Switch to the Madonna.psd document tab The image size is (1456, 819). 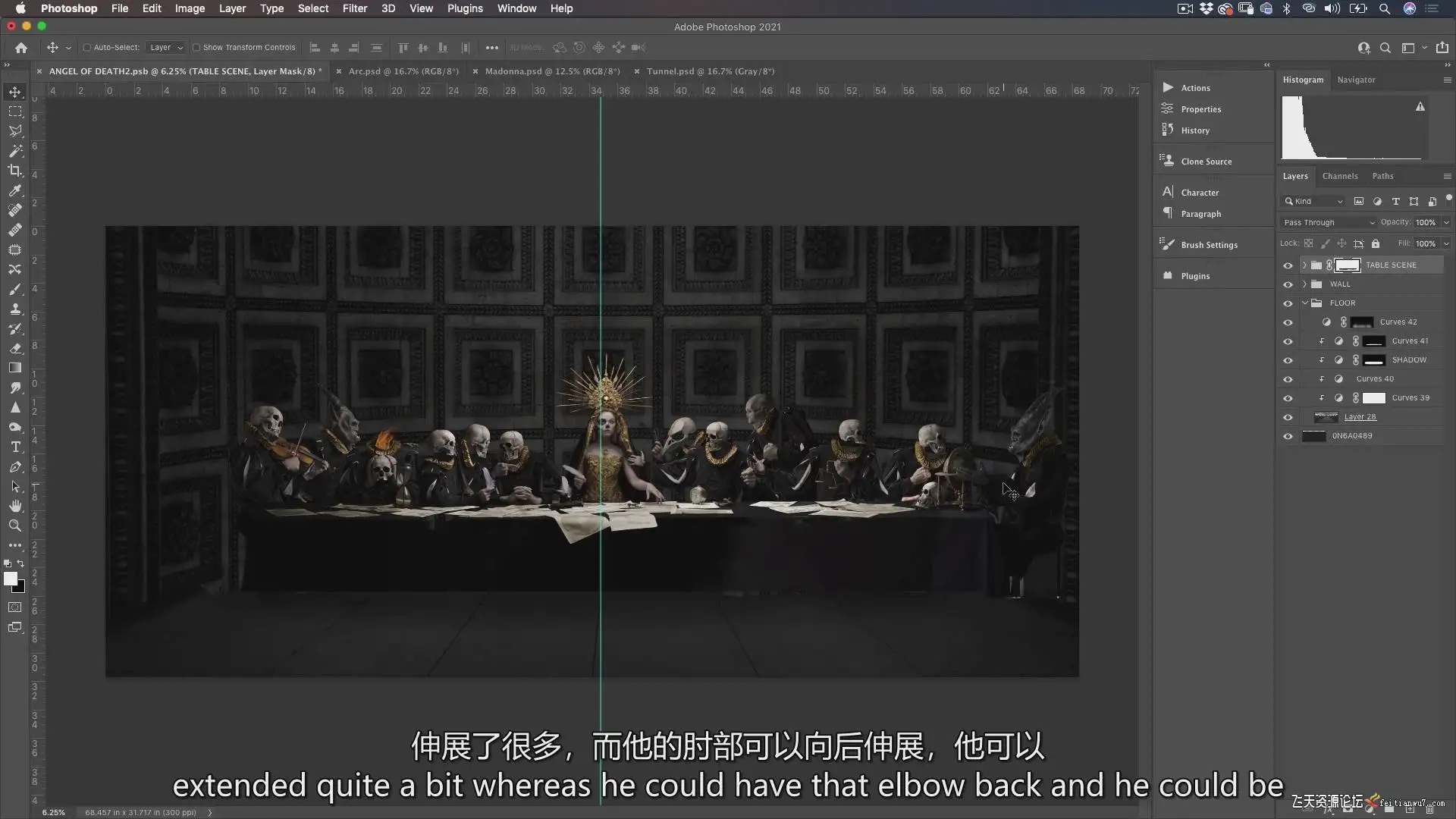point(552,71)
